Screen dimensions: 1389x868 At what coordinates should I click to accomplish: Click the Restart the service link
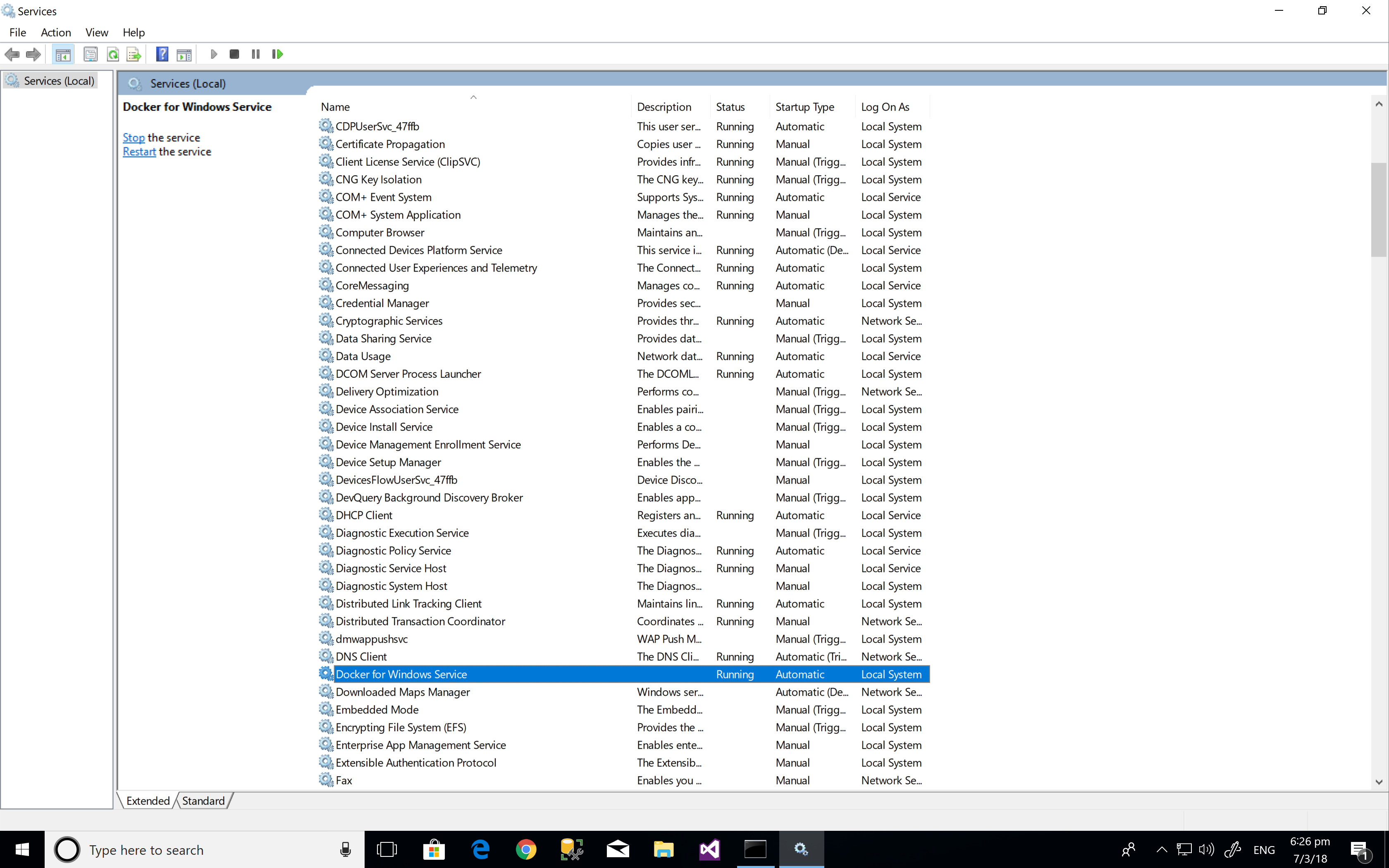[x=139, y=152]
